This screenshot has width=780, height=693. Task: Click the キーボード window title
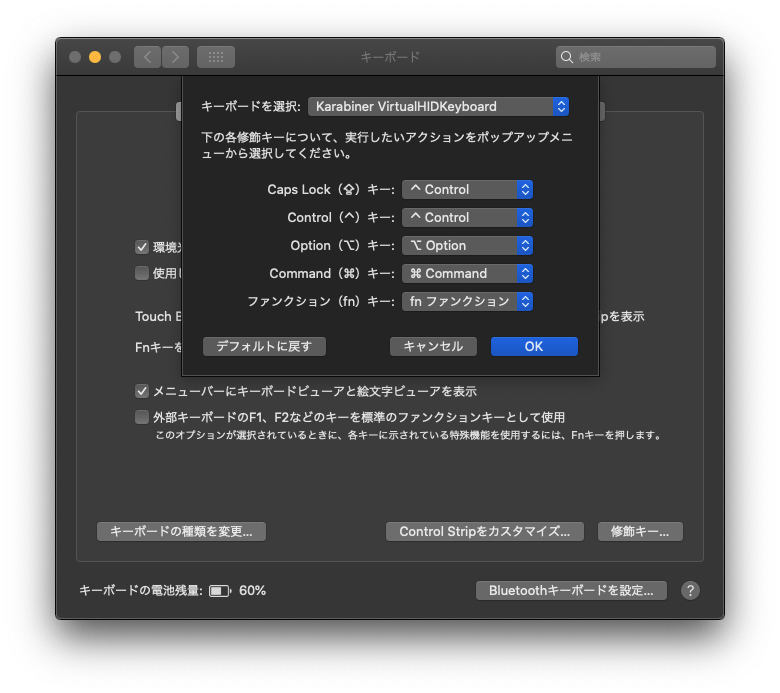click(x=390, y=57)
